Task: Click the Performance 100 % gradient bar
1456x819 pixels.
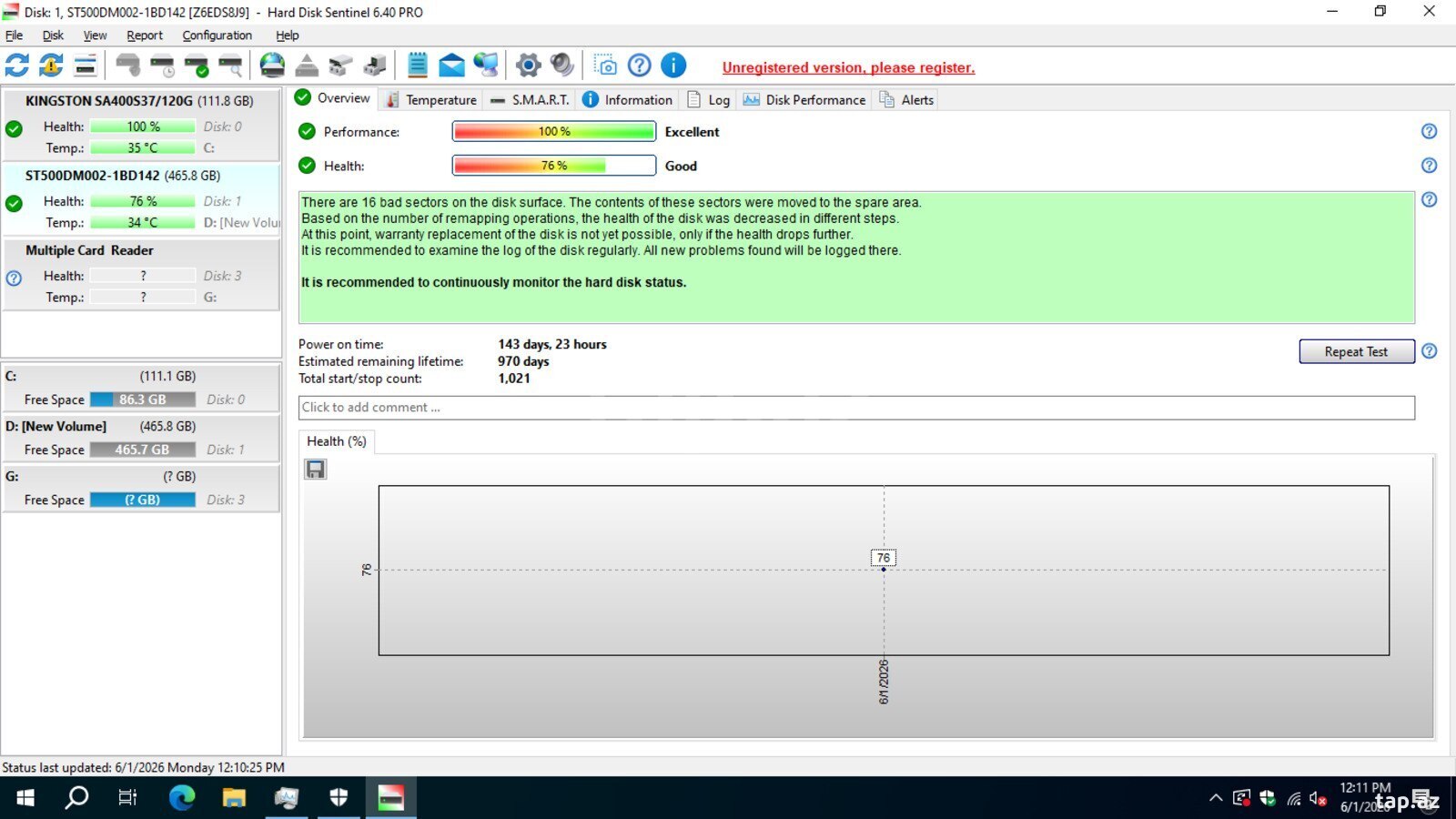Action: click(x=553, y=131)
